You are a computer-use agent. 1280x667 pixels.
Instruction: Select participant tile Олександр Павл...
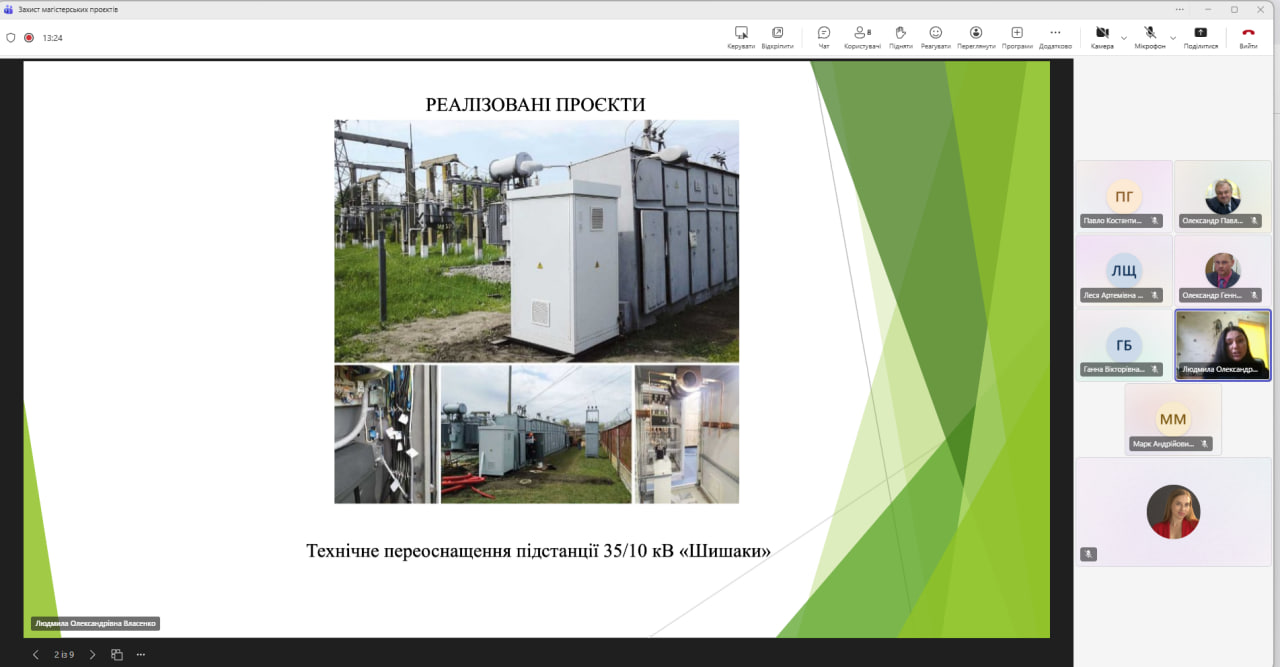(x=1222, y=196)
